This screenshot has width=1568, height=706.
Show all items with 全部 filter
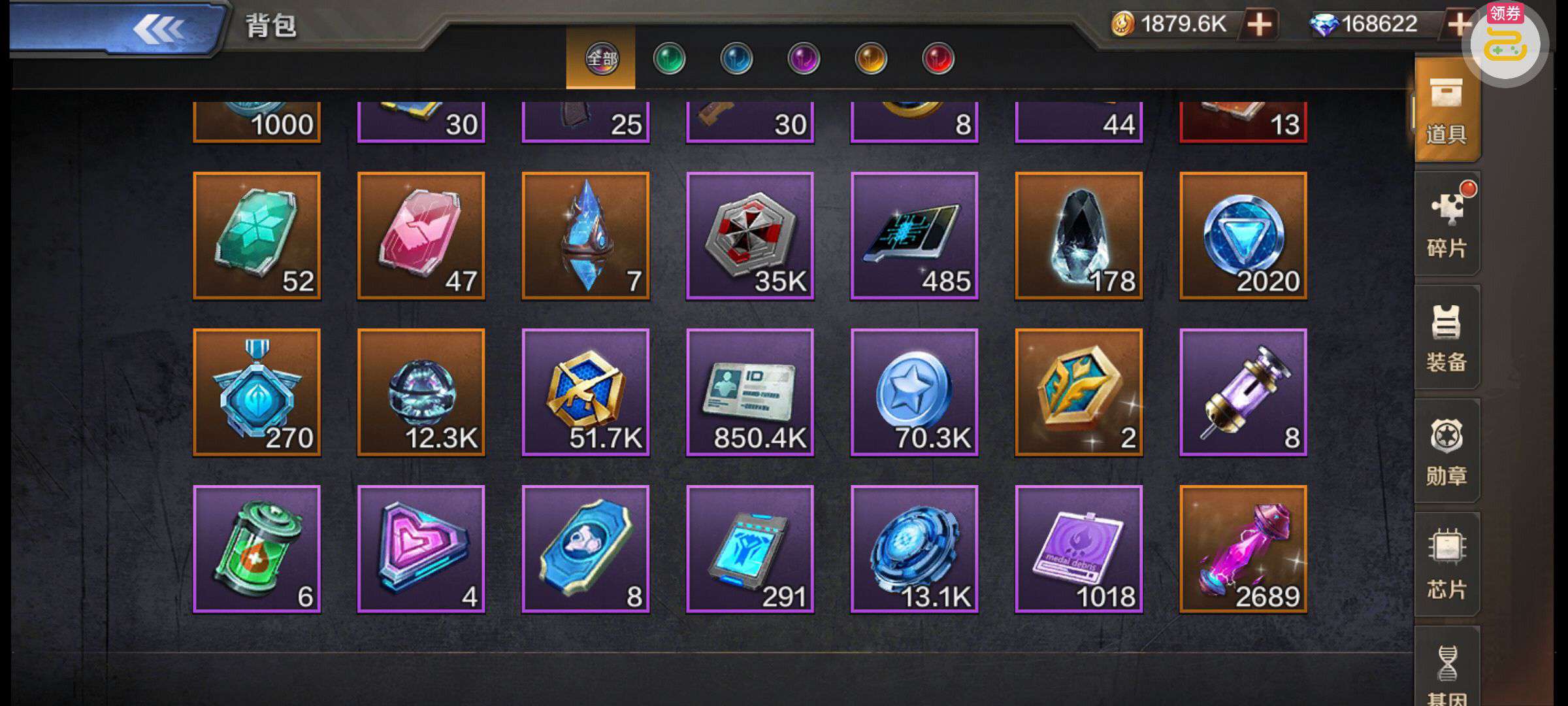coord(601,58)
